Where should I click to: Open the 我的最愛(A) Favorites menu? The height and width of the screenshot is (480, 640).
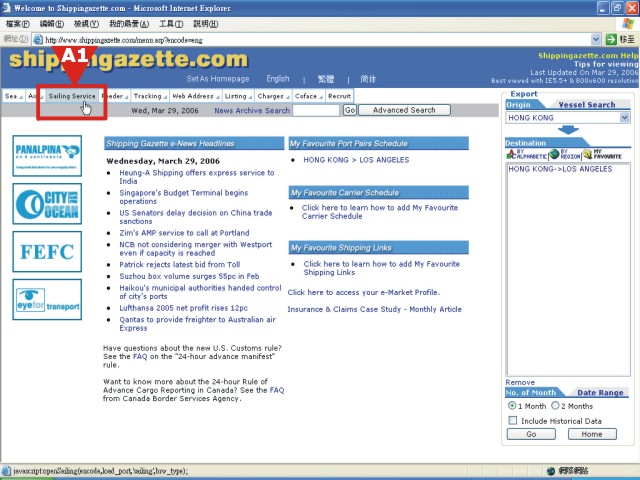129,24
